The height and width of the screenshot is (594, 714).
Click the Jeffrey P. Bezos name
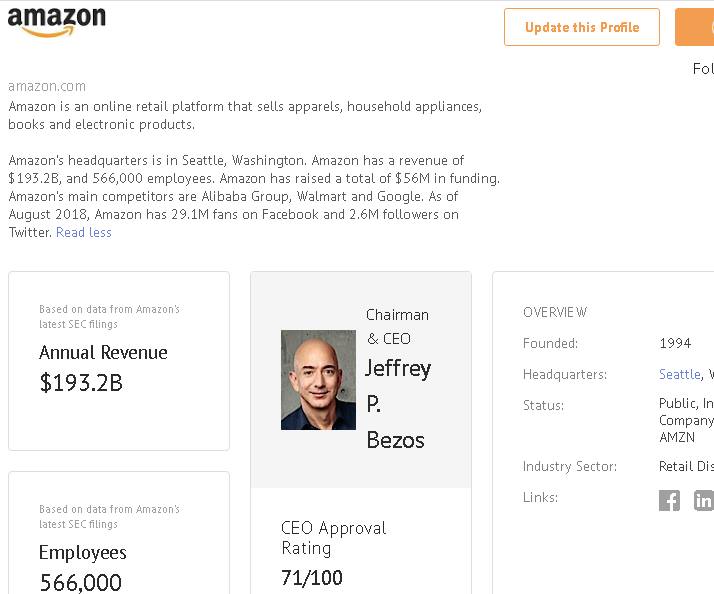click(x=397, y=404)
